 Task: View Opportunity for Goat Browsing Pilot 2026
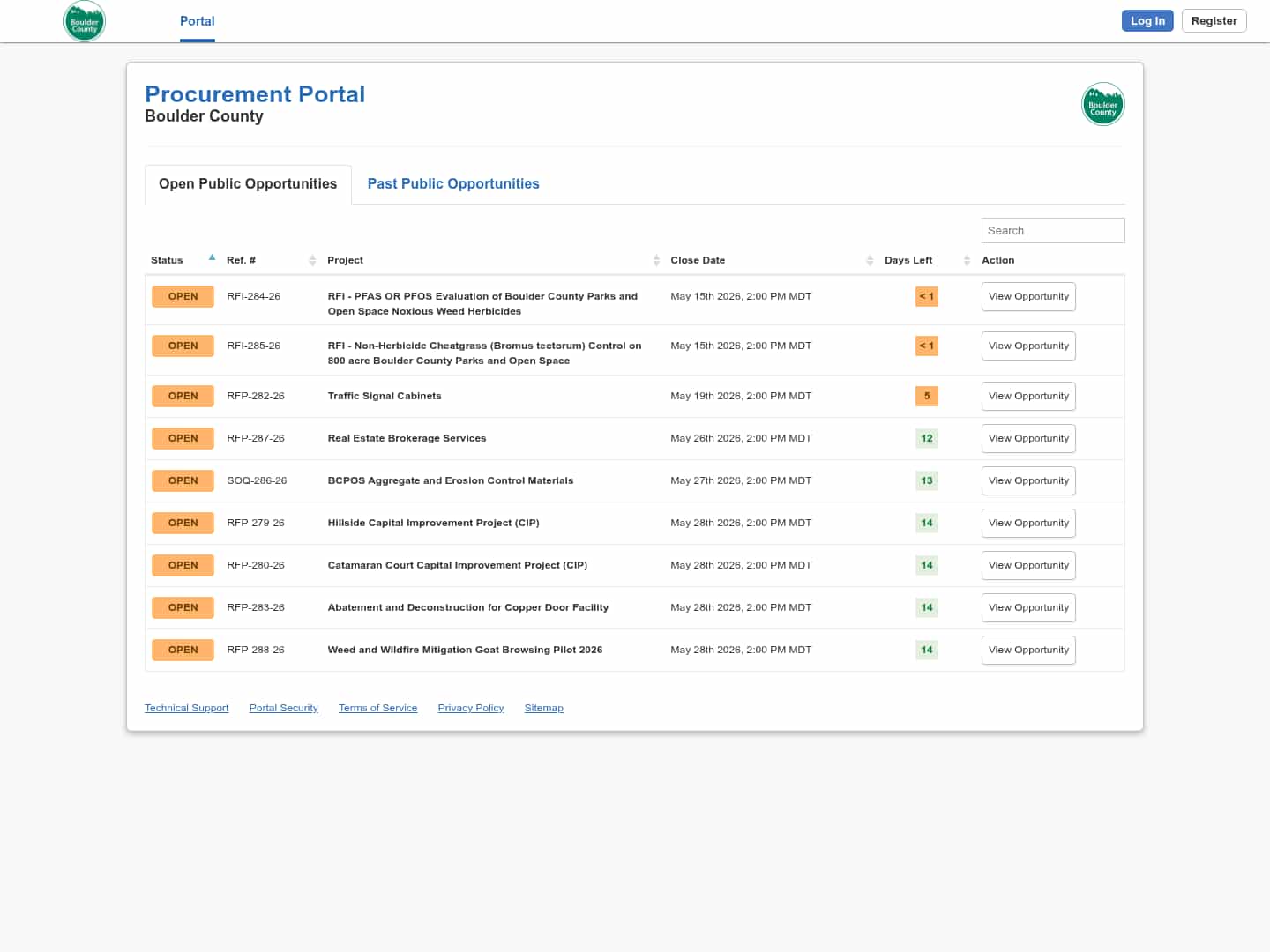(1028, 650)
